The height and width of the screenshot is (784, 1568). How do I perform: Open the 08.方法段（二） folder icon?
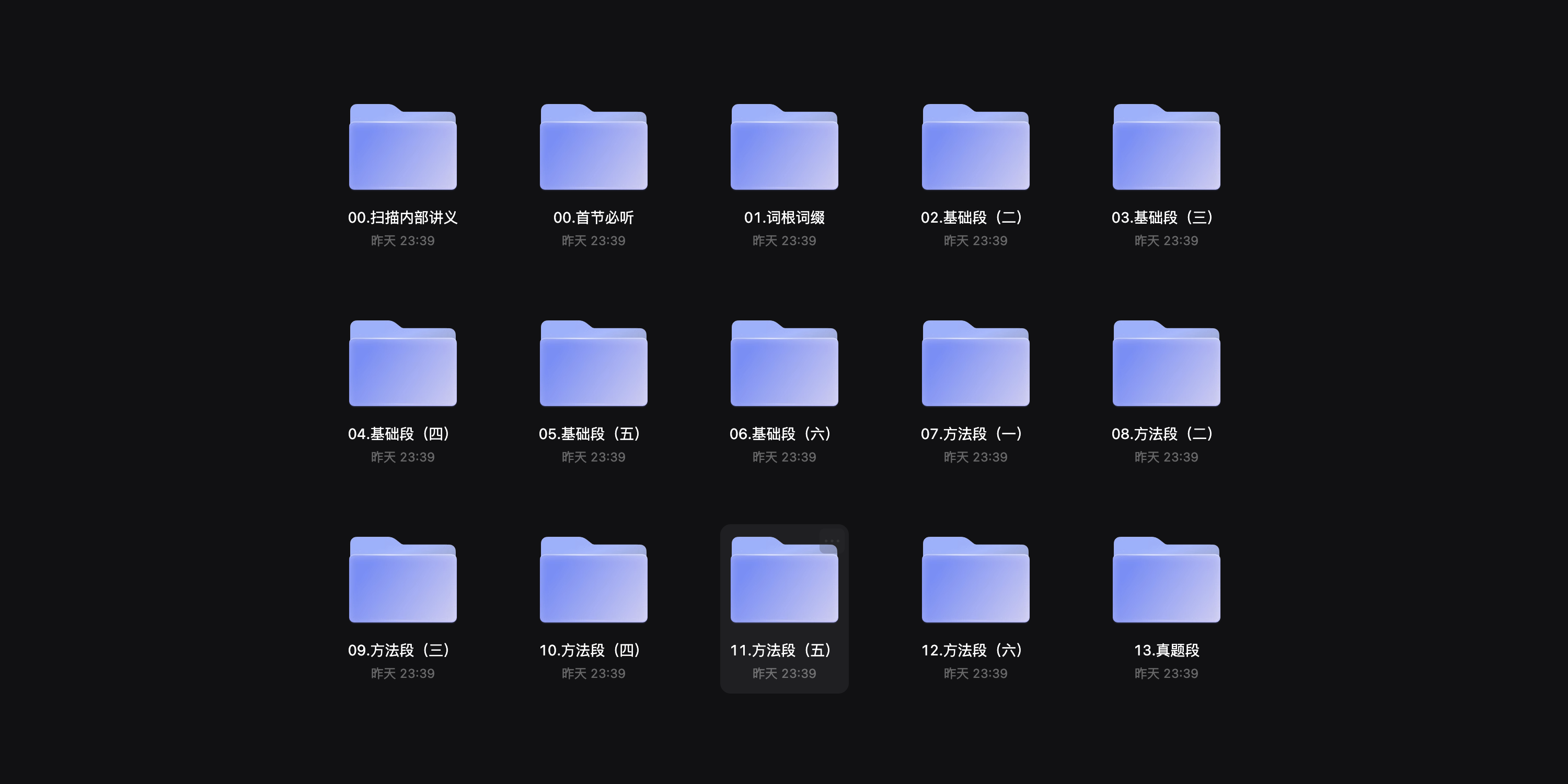1166,363
